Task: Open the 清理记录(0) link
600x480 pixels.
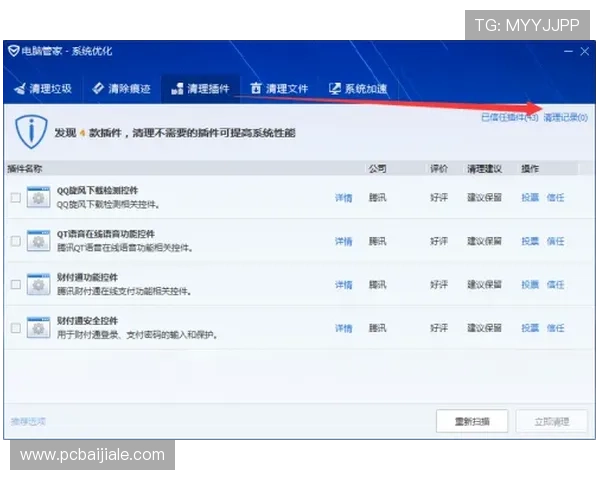Action: (566, 117)
